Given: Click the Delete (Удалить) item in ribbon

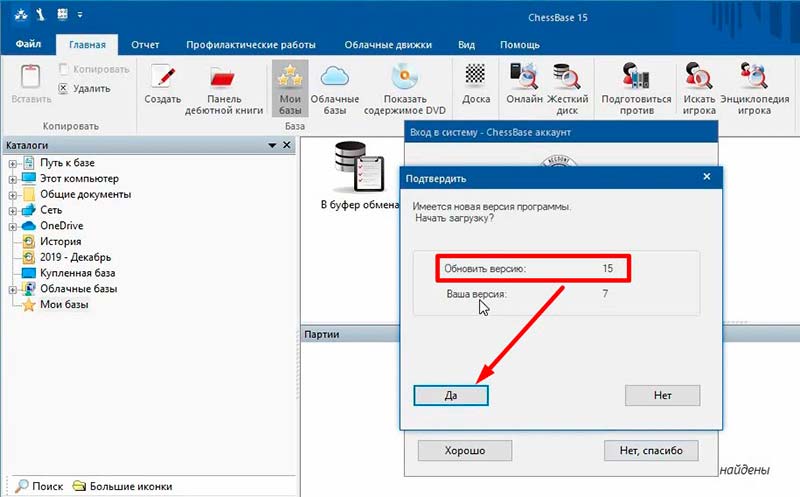Looking at the screenshot, I should [88, 88].
